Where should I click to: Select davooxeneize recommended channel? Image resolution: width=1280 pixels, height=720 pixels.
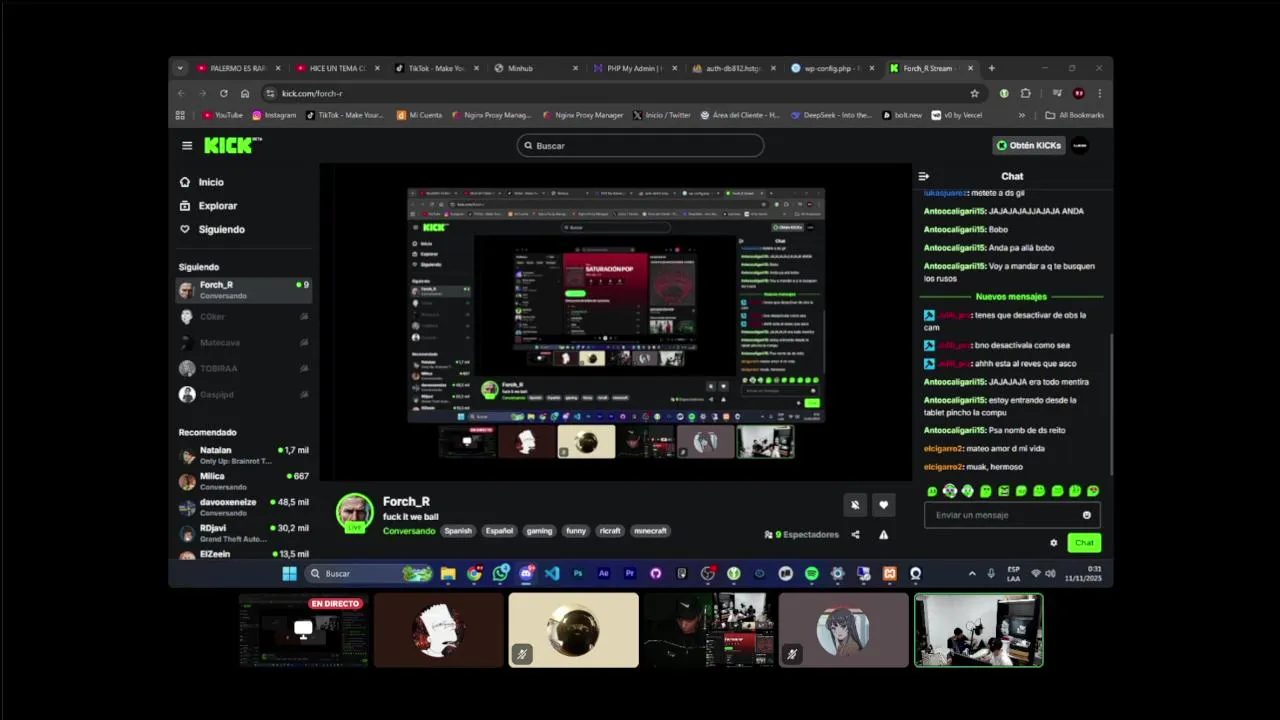pos(244,508)
